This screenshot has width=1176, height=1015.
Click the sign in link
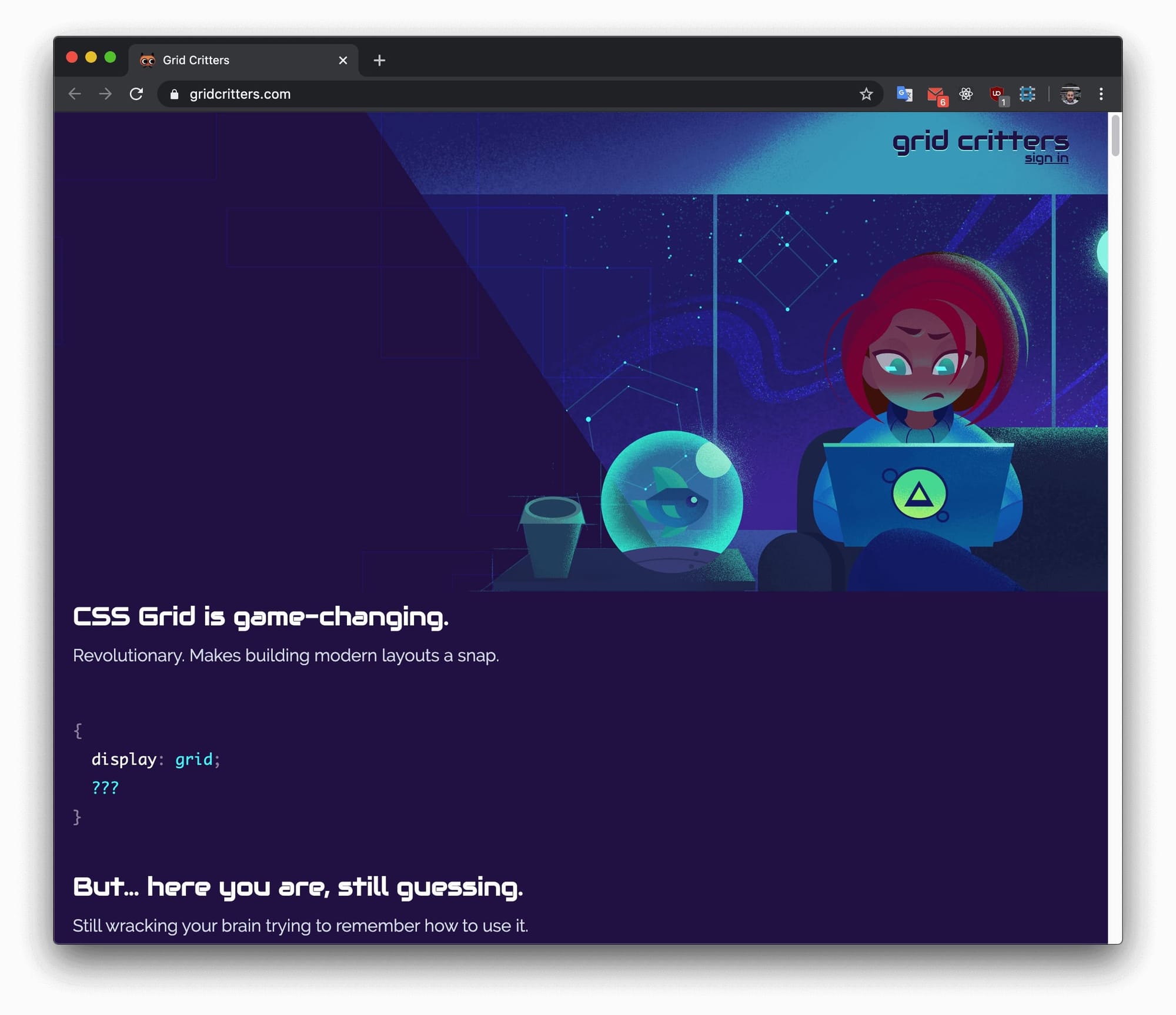tap(1046, 158)
